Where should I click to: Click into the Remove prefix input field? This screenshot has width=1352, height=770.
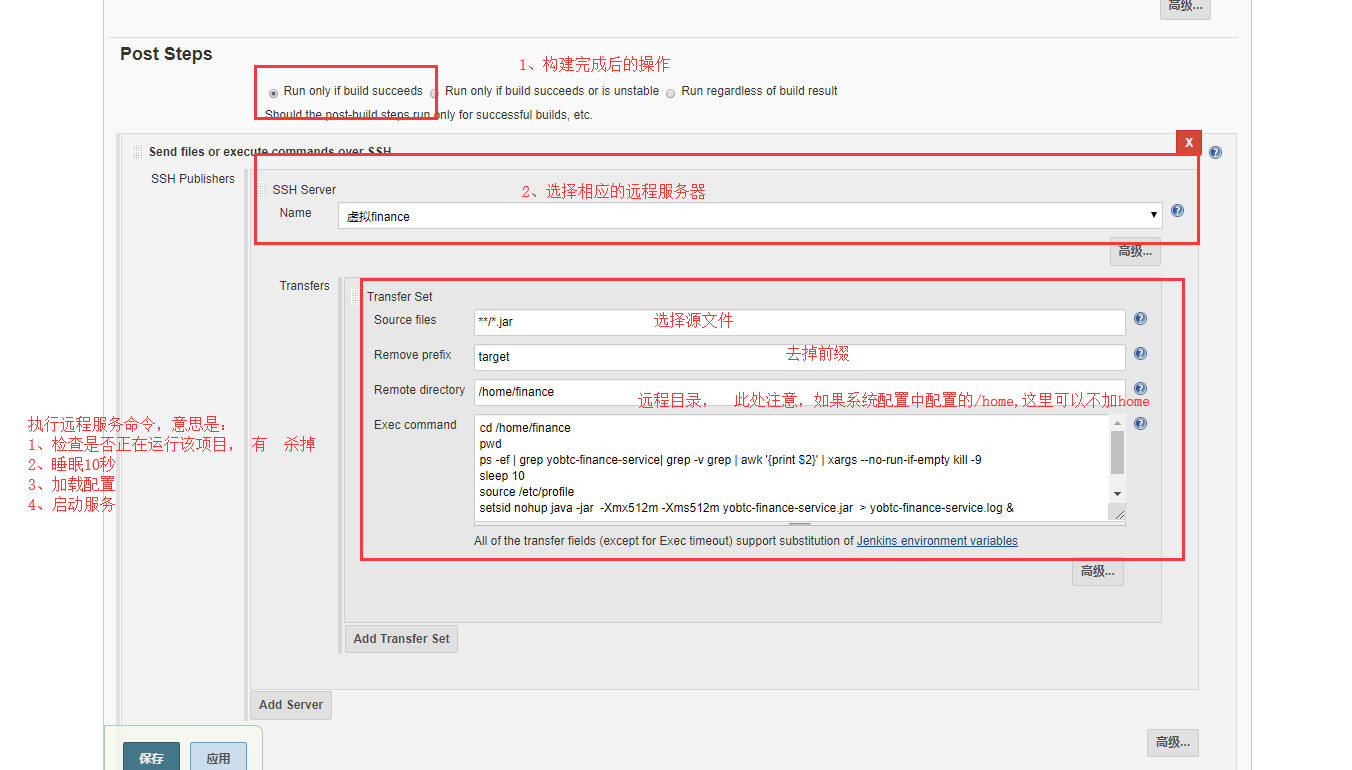click(799, 357)
